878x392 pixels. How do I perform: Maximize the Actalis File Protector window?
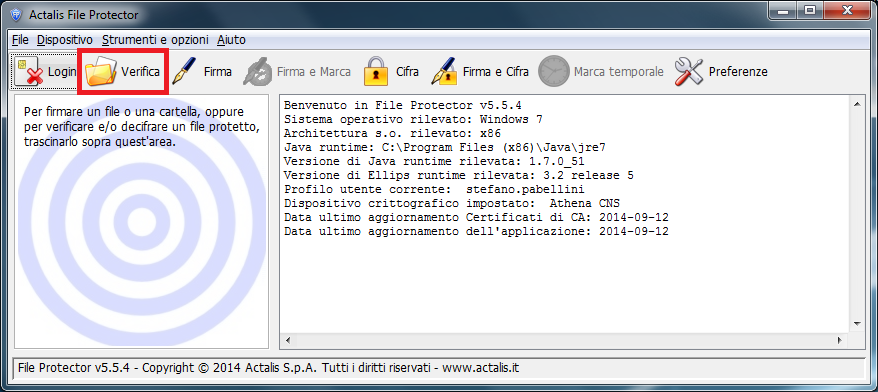point(810,11)
